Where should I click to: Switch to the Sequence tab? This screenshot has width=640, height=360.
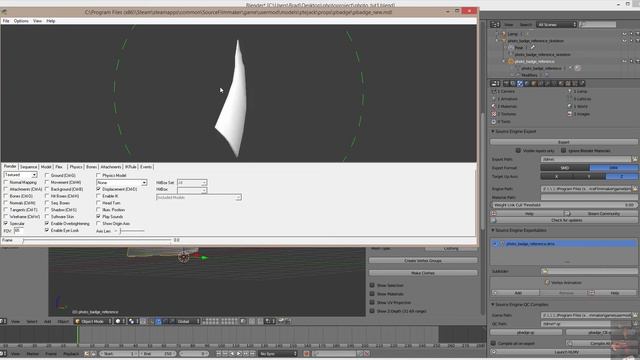(x=29, y=167)
